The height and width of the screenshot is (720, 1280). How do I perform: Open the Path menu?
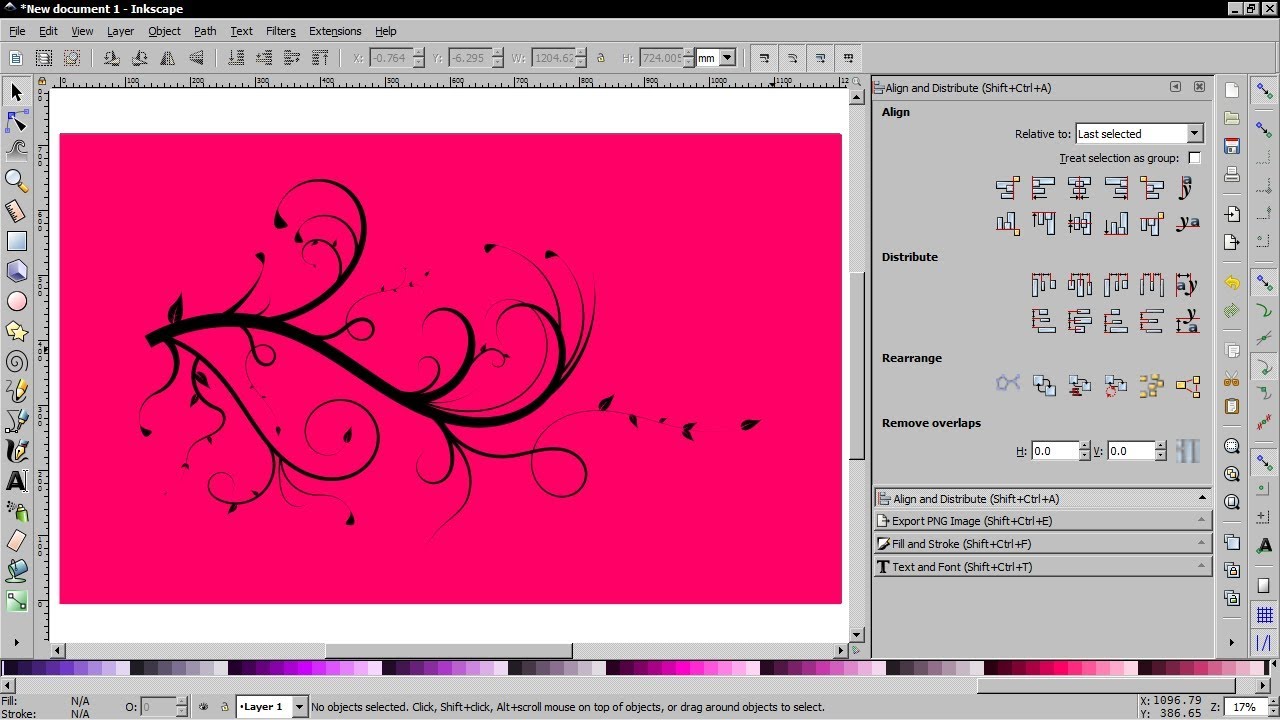point(205,31)
